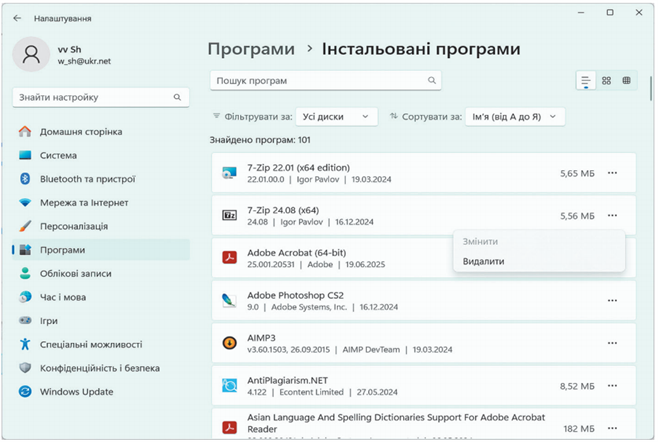
Task: Click the Знайдено програм: 101 text
Action: pyautogui.click(x=260, y=140)
